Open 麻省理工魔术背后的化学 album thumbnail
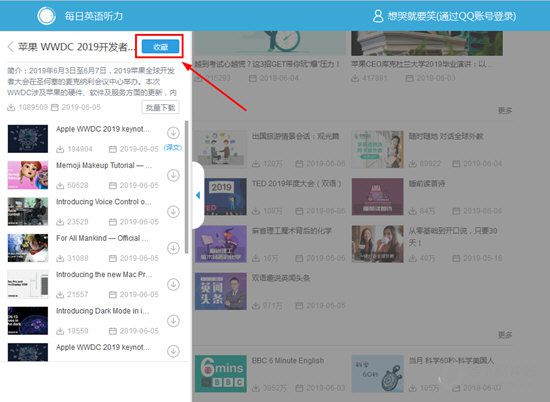The width and height of the screenshot is (550, 402). click(x=221, y=244)
